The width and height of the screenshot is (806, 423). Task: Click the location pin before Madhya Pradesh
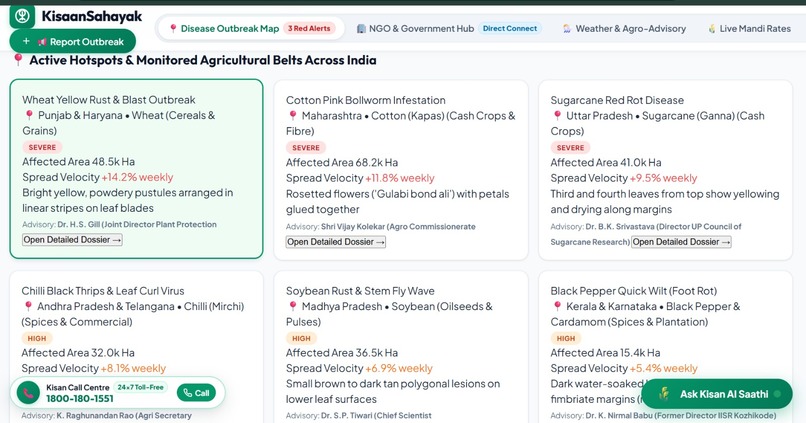point(293,306)
